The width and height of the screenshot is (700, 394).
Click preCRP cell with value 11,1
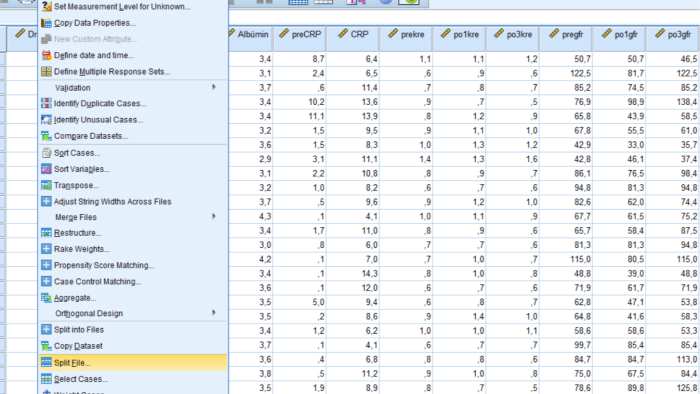click(x=300, y=116)
